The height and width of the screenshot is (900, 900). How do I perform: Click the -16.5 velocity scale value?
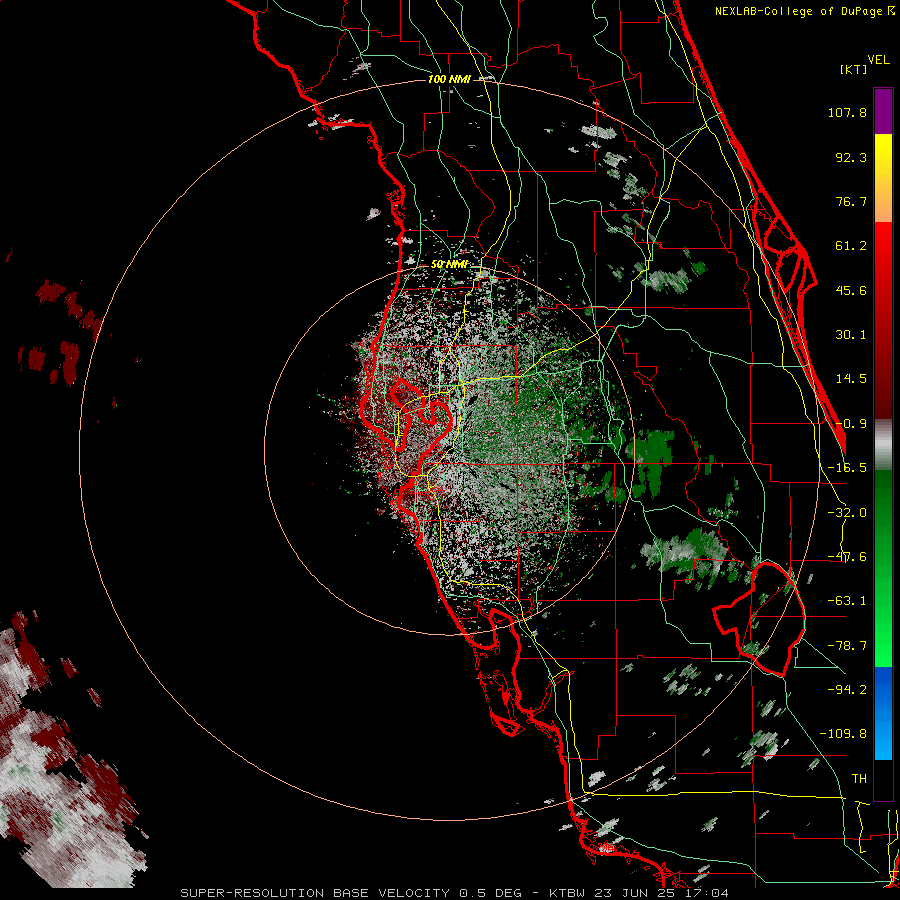(x=847, y=468)
